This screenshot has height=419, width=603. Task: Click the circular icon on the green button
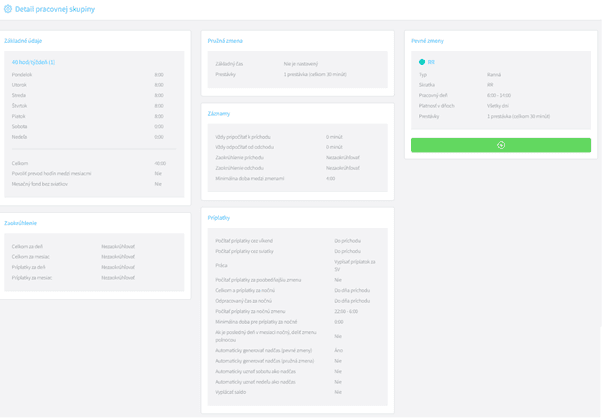(501, 145)
